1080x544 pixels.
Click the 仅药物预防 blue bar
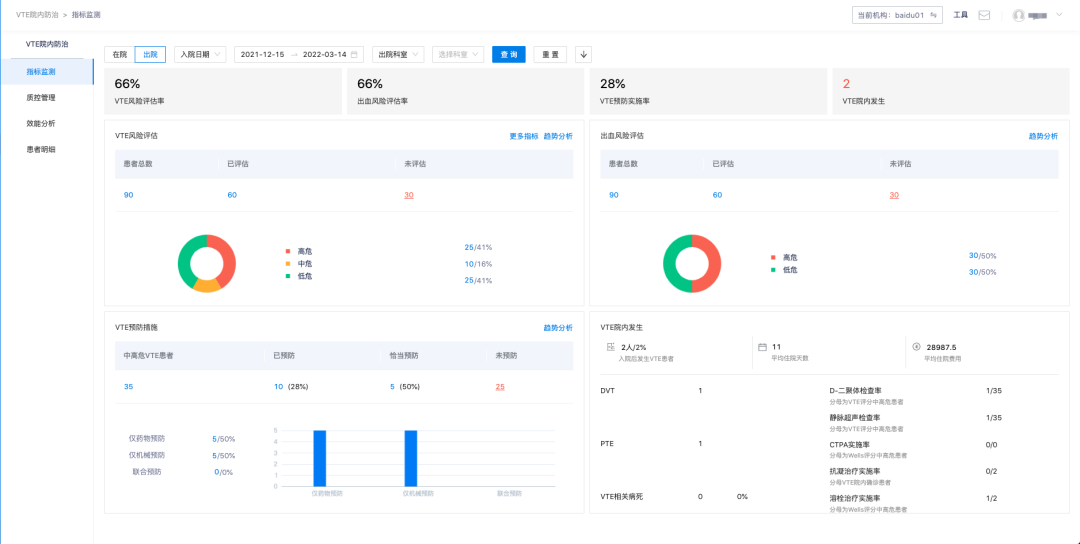320,459
